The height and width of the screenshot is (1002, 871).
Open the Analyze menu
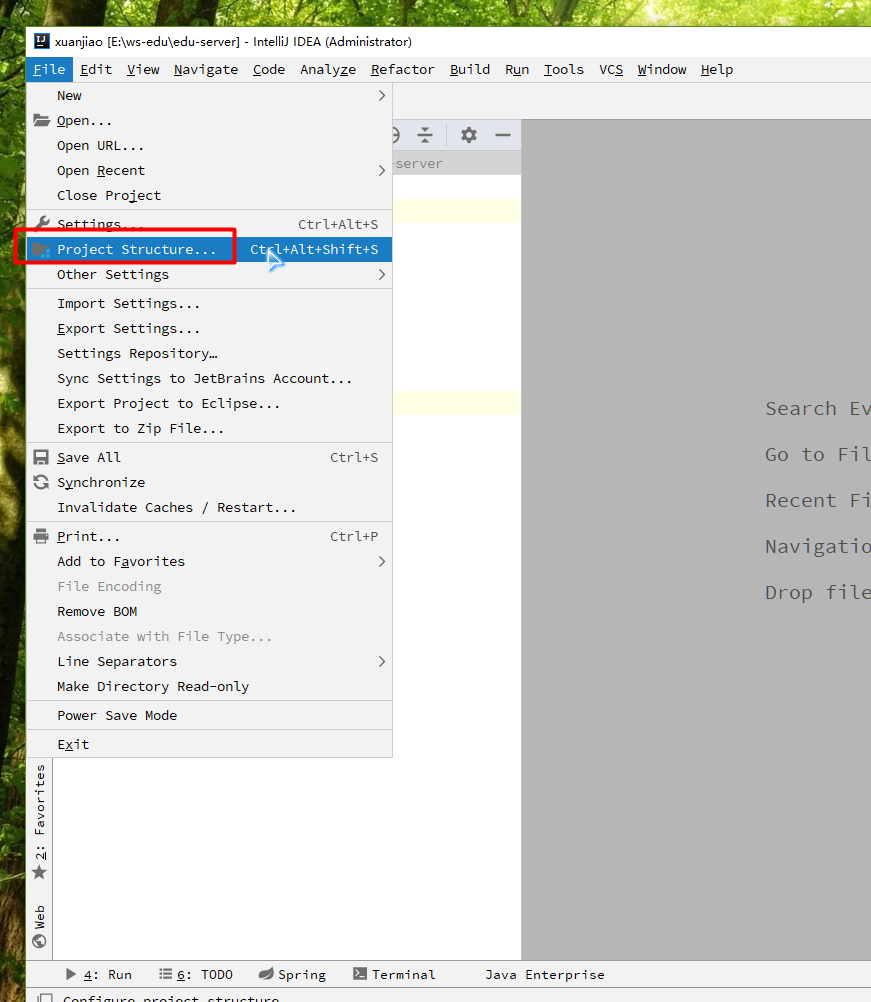tap(328, 70)
